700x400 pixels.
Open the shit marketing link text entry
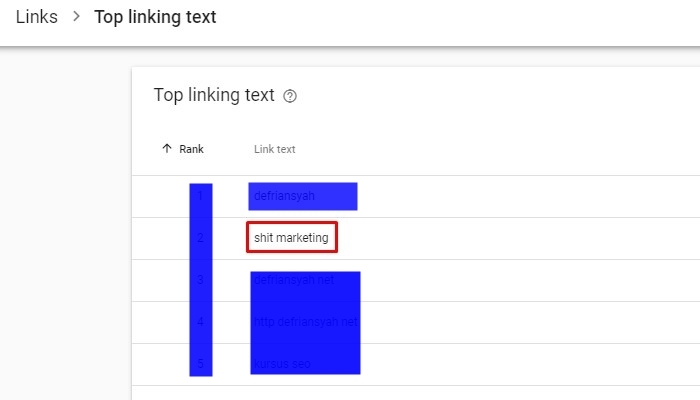[291, 238]
